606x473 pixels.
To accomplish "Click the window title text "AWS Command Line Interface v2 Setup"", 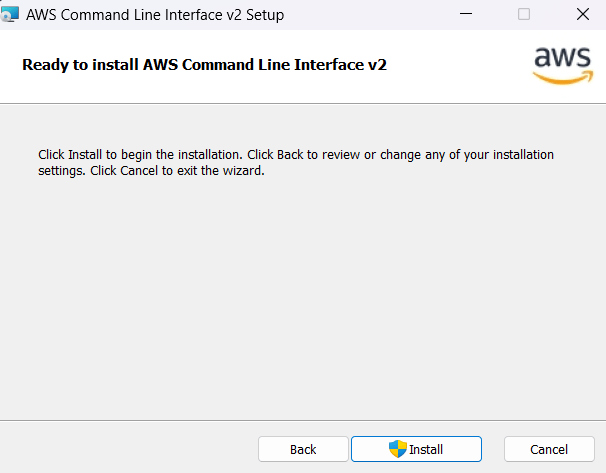I will 155,15.
